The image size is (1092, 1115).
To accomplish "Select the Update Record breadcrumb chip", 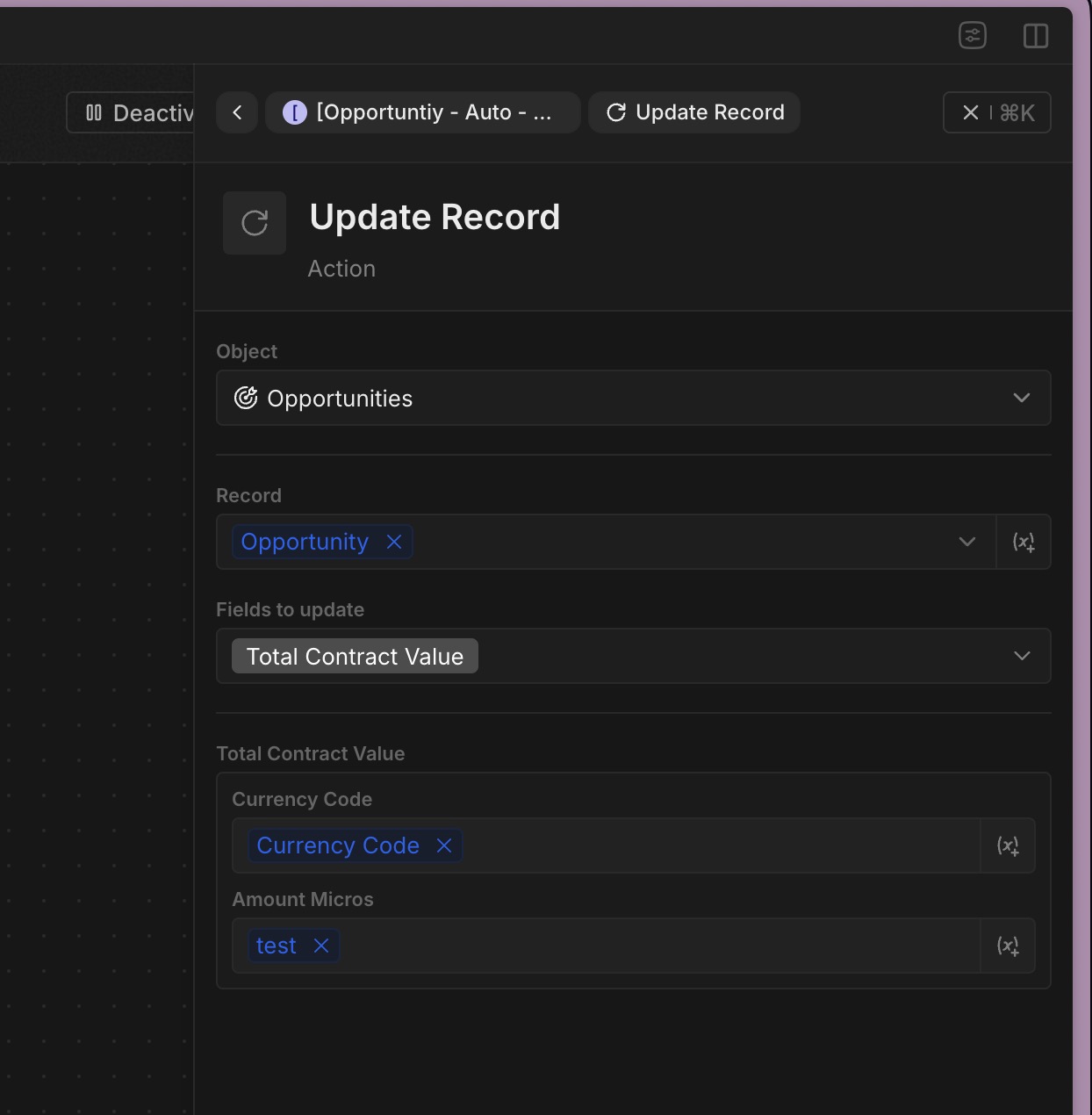I will click(x=694, y=112).
